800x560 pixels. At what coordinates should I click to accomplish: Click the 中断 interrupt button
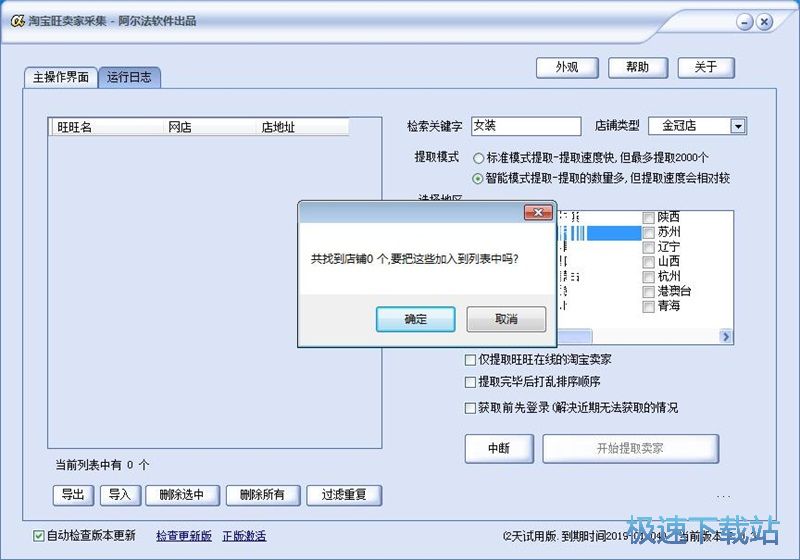click(x=499, y=449)
